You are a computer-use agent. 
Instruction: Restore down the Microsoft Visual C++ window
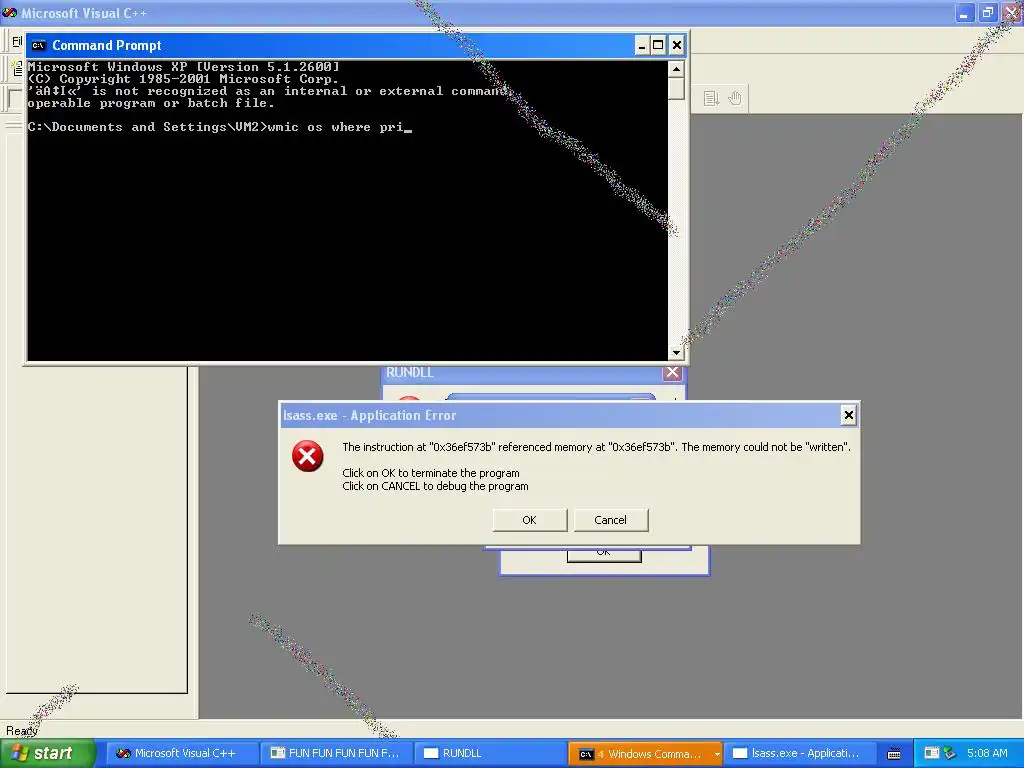tap(987, 12)
